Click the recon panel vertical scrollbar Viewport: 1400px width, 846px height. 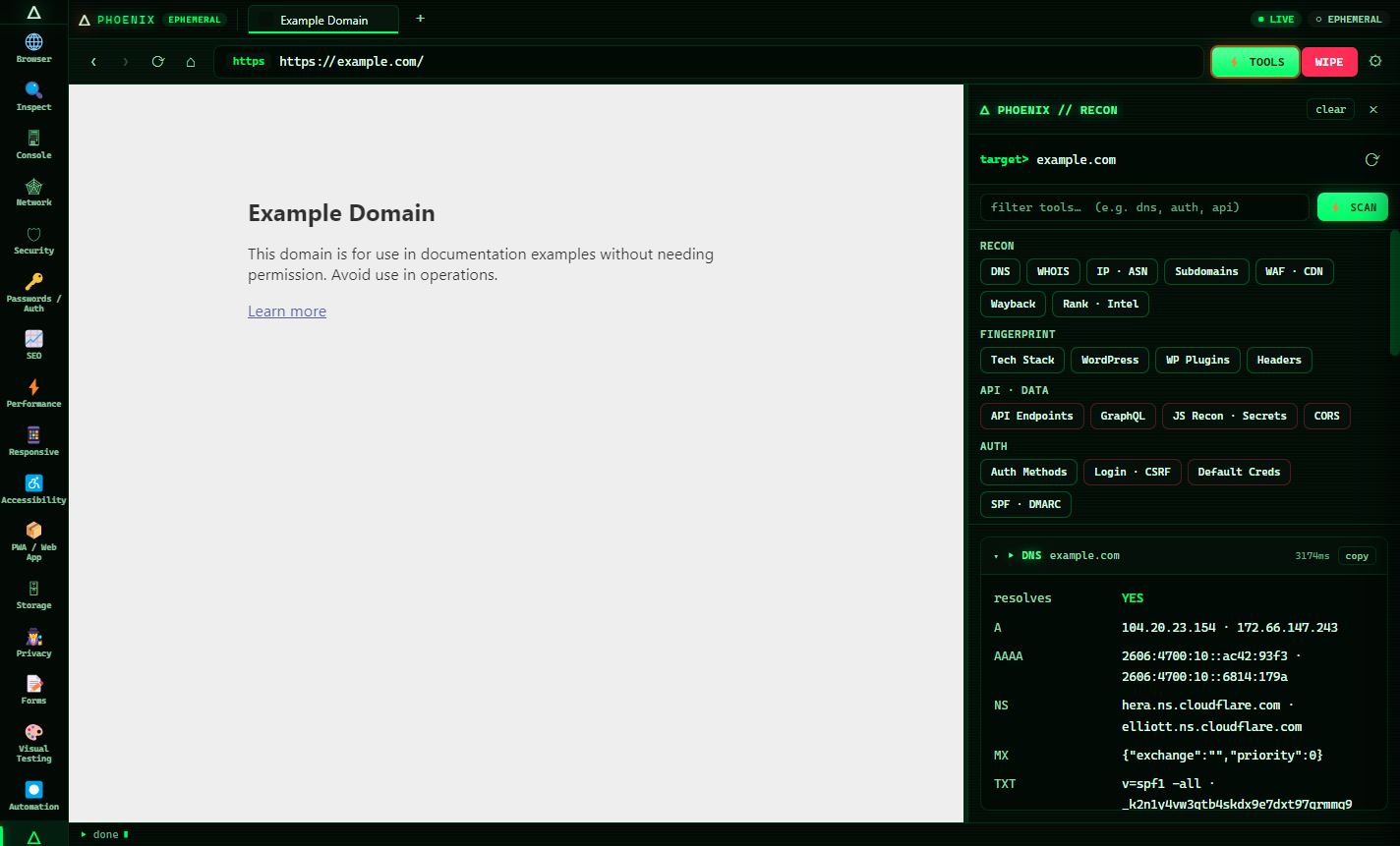click(1394, 292)
